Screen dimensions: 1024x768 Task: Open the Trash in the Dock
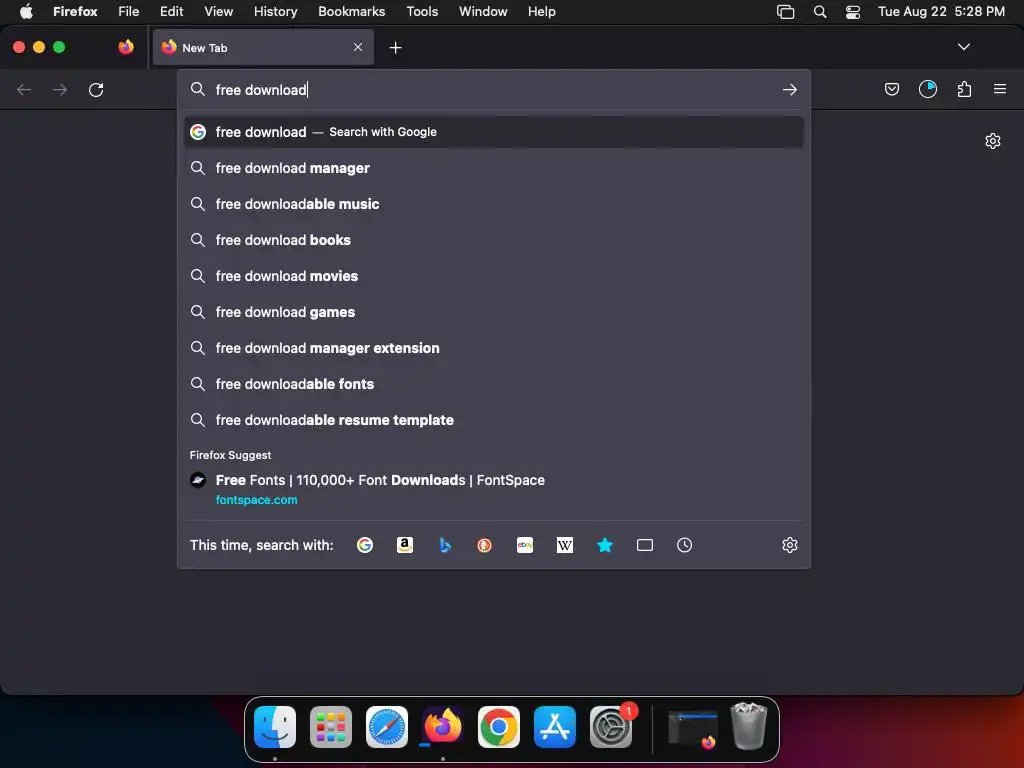coord(748,726)
